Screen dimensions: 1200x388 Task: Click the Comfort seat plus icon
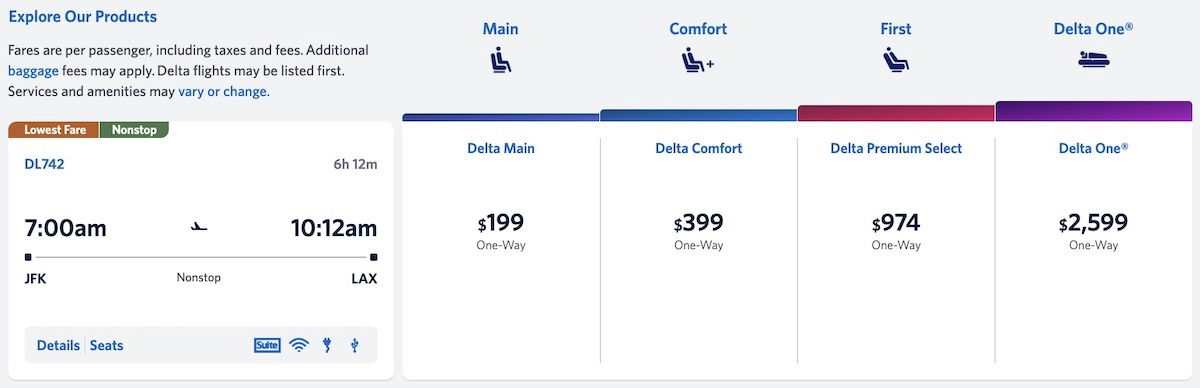click(698, 61)
